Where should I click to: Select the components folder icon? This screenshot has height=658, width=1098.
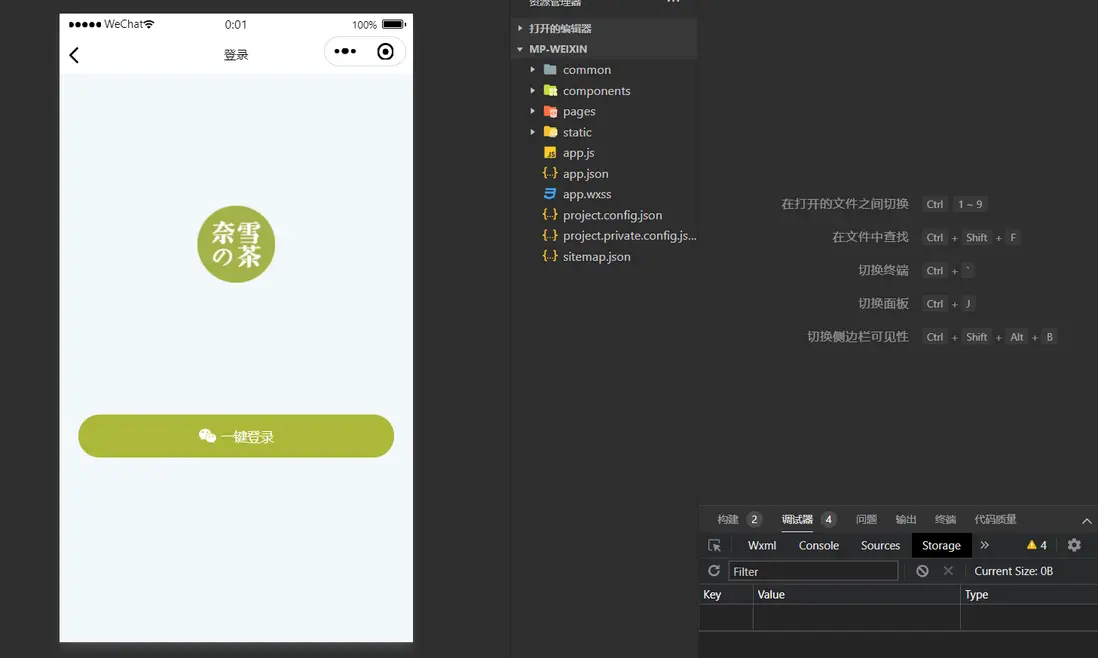[x=550, y=90]
